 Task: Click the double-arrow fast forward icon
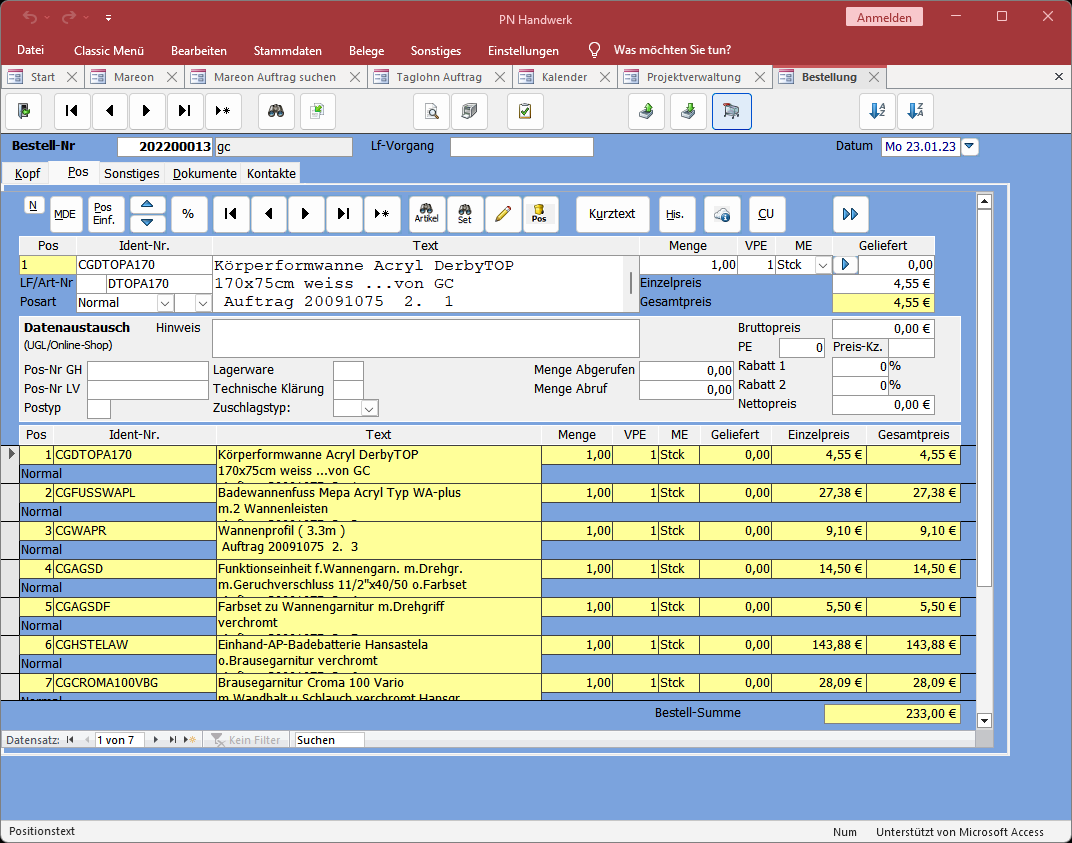click(x=850, y=214)
